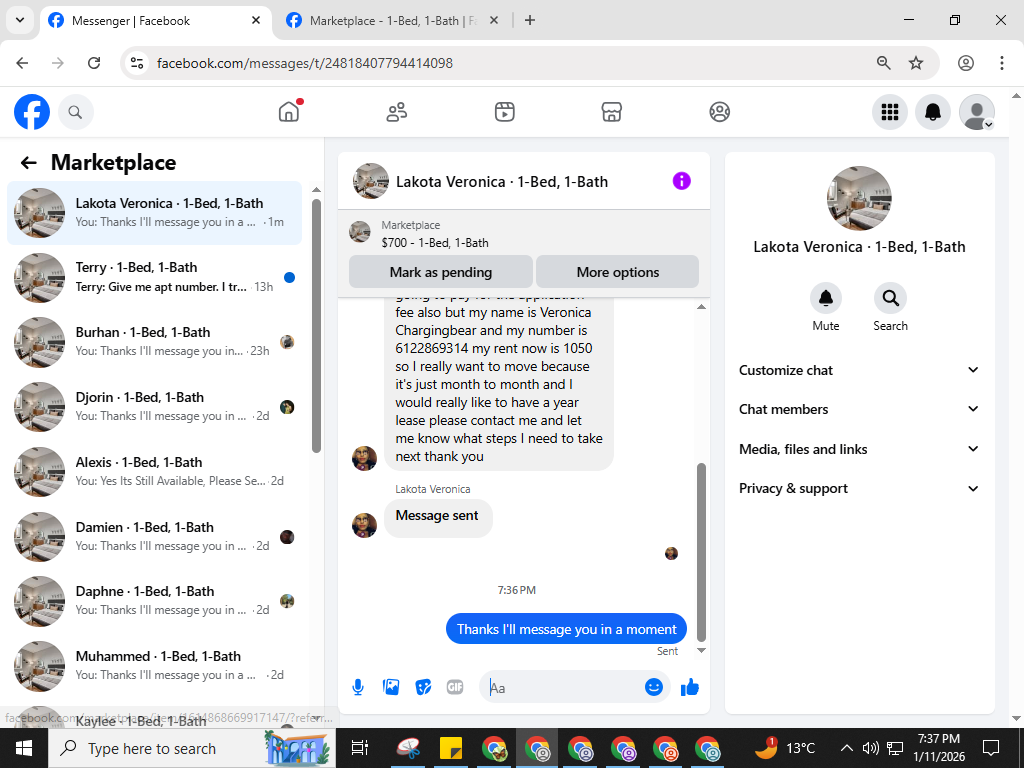Screen dimensions: 1024x768
Task: Click the back arrow beside Marketplace heading
Action: point(28,163)
